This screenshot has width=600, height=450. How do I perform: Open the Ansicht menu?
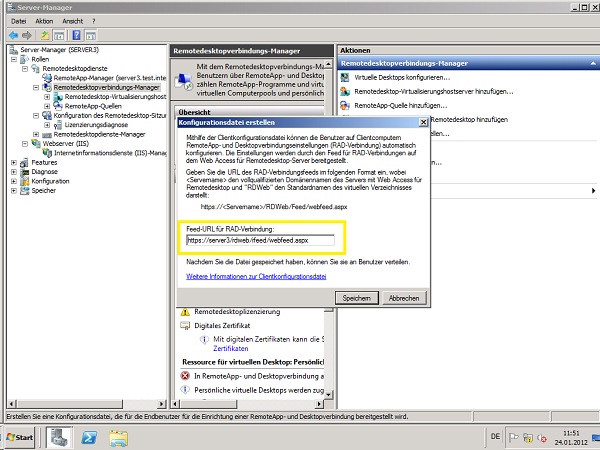[x=72, y=21]
